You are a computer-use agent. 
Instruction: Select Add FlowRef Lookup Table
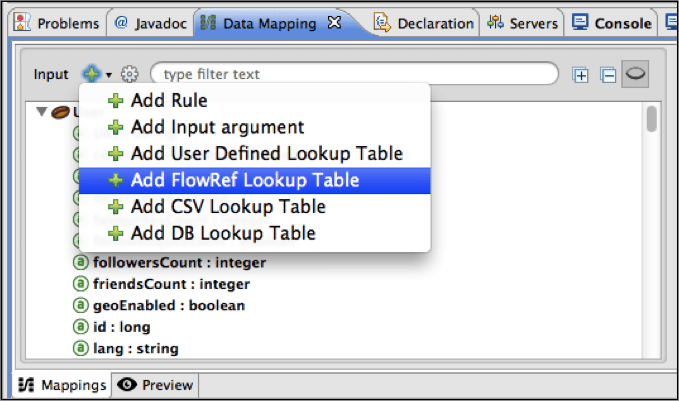[244, 181]
